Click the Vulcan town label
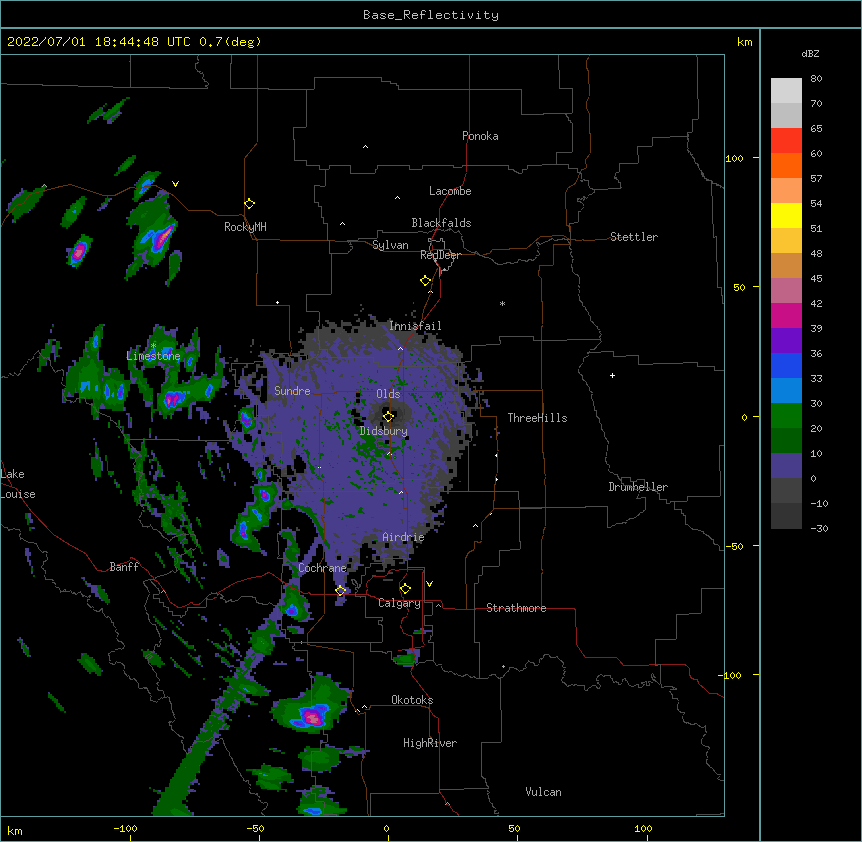 [x=543, y=792]
